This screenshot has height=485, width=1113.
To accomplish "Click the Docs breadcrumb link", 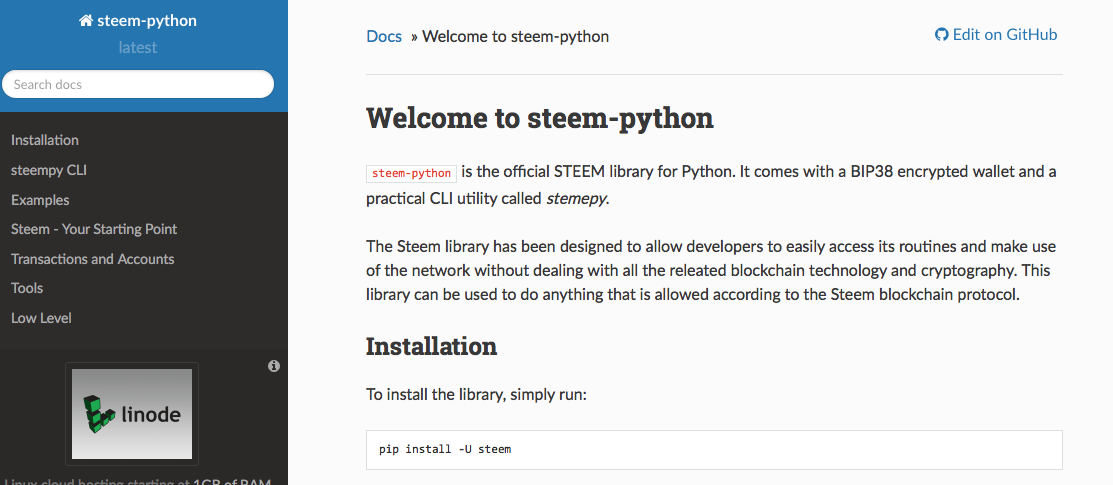I will click(x=384, y=36).
